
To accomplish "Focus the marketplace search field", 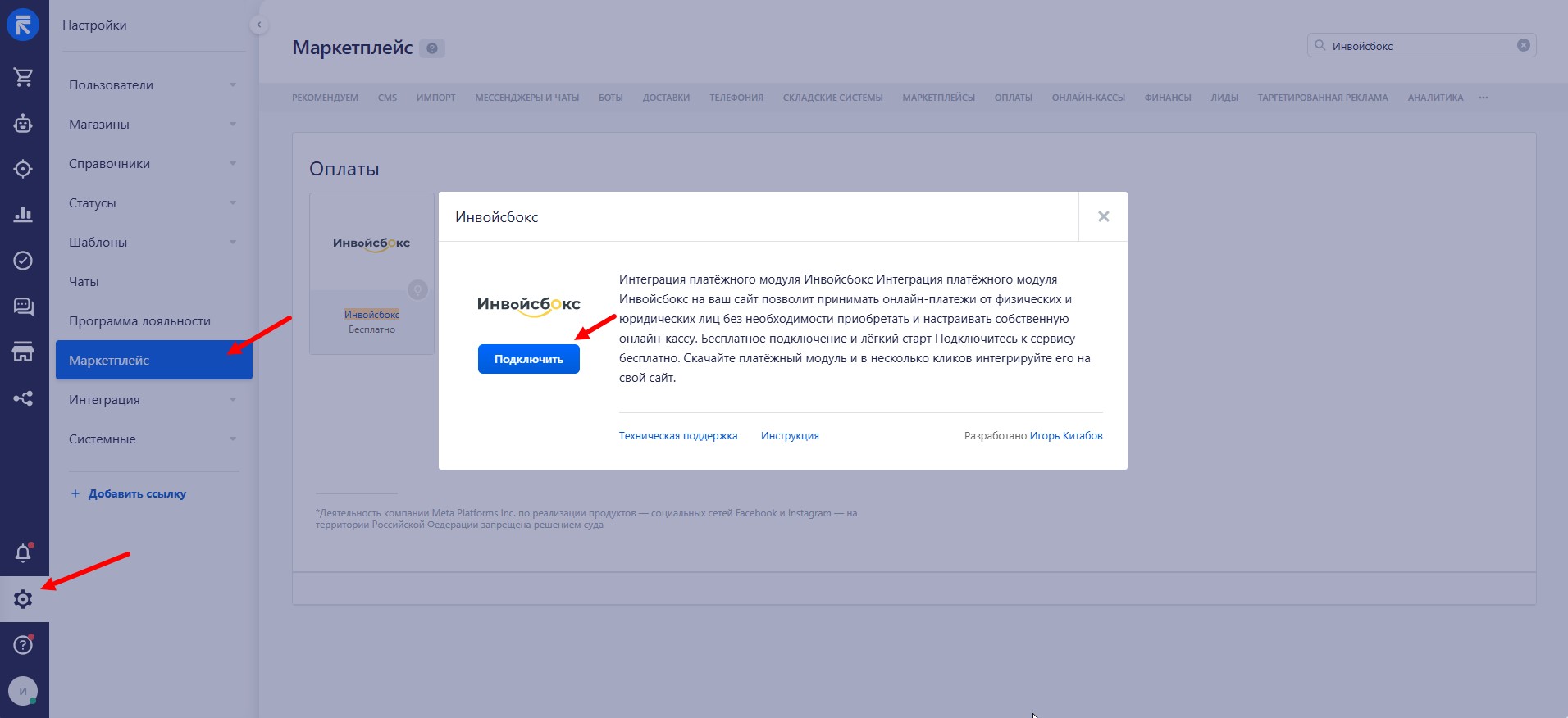I will click(x=1421, y=45).
